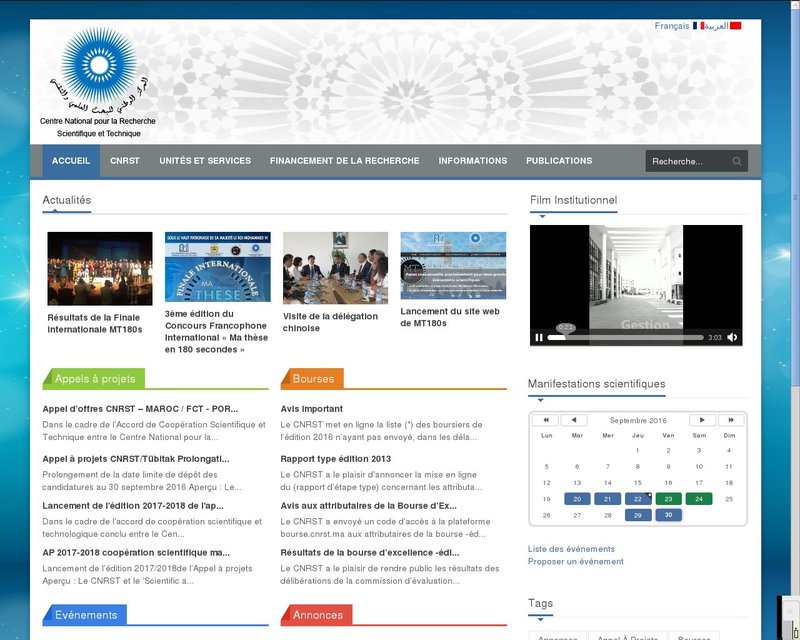Go to next year in calendar
800x640 pixels.
(731, 420)
